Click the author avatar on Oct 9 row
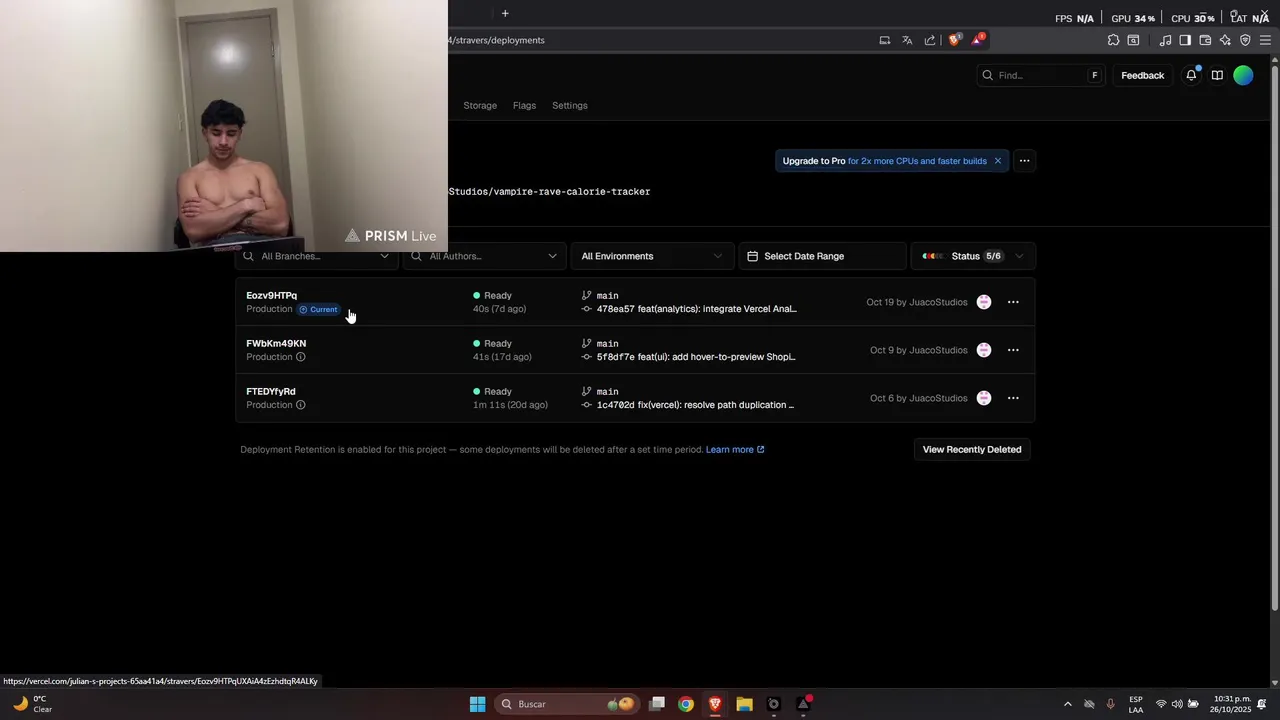Image resolution: width=1280 pixels, height=720 pixels. tap(984, 350)
